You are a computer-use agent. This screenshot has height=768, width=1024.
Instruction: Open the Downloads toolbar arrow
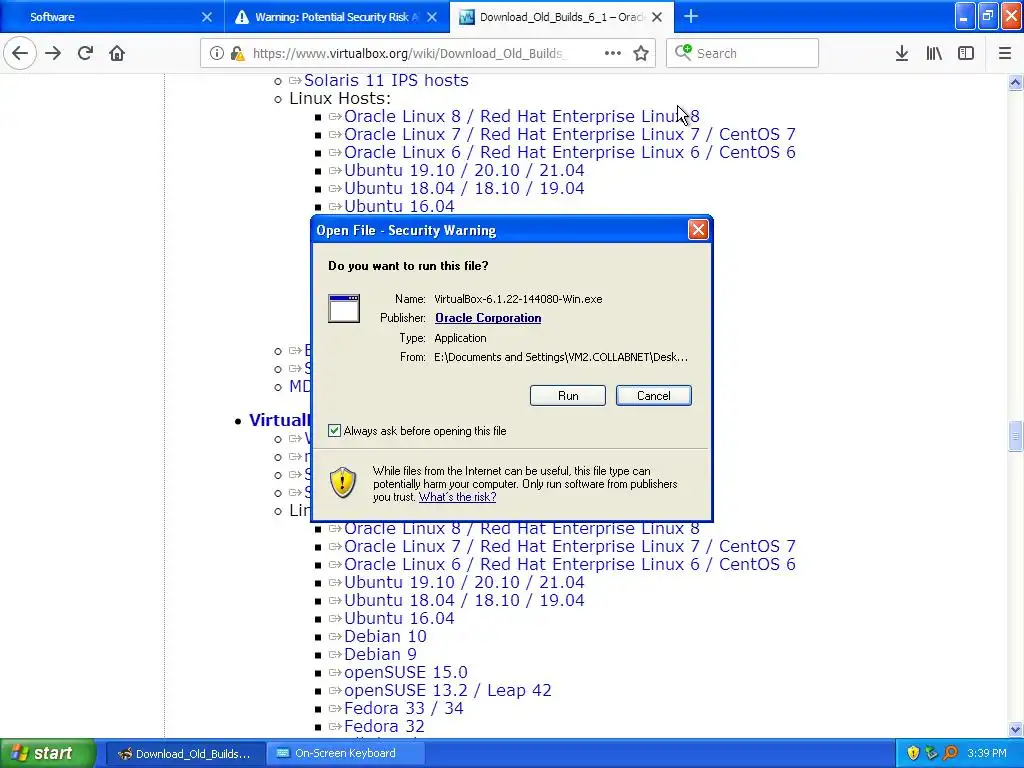902,53
